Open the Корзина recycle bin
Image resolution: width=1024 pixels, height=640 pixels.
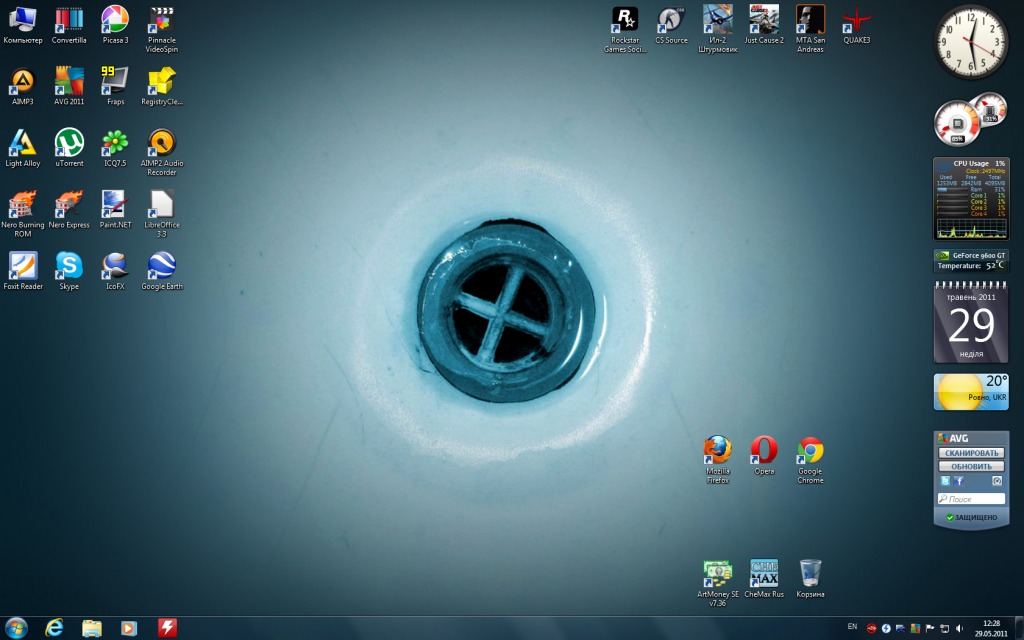point(810,579)
